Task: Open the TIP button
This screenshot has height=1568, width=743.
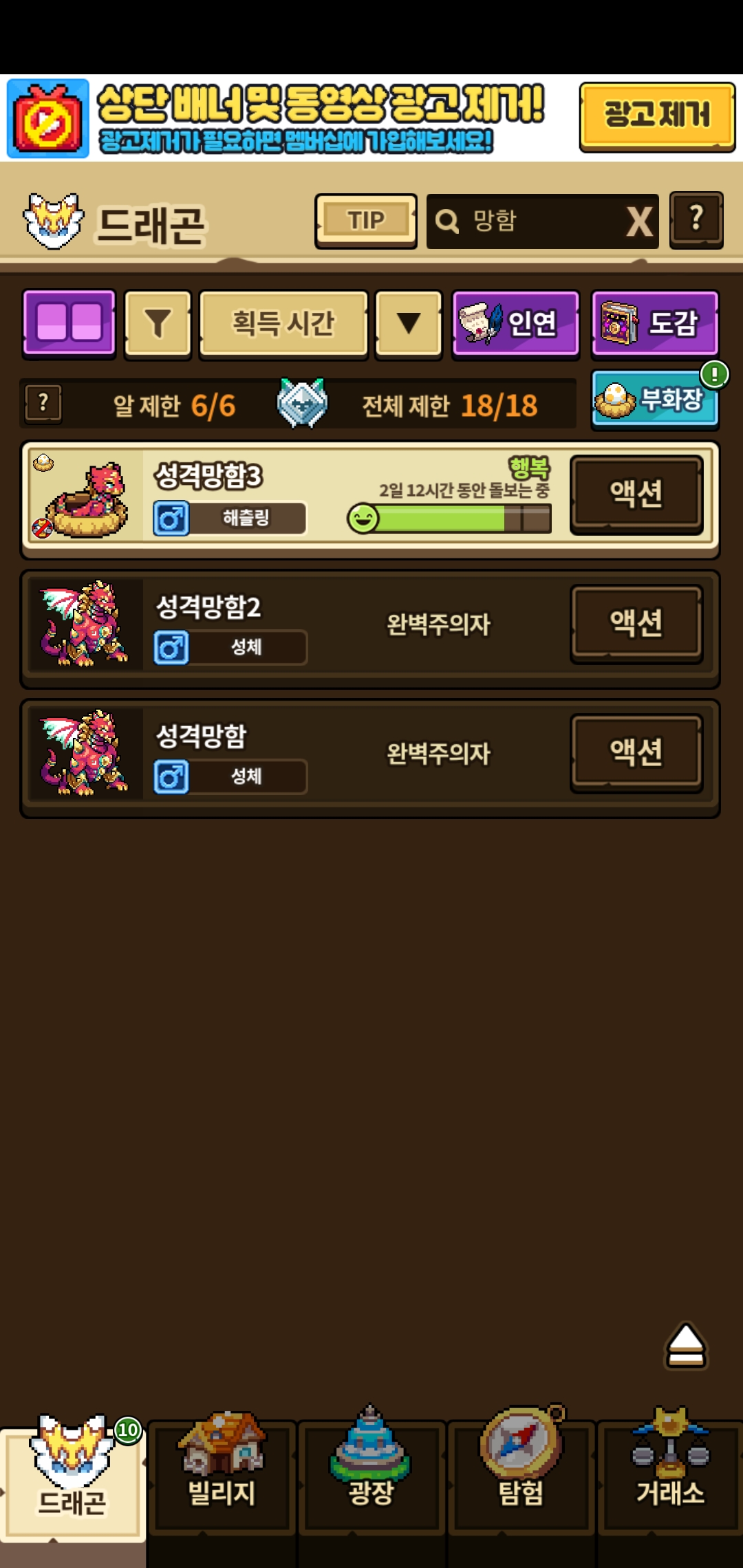Action: pyautogui.click(x=366, y=221)
